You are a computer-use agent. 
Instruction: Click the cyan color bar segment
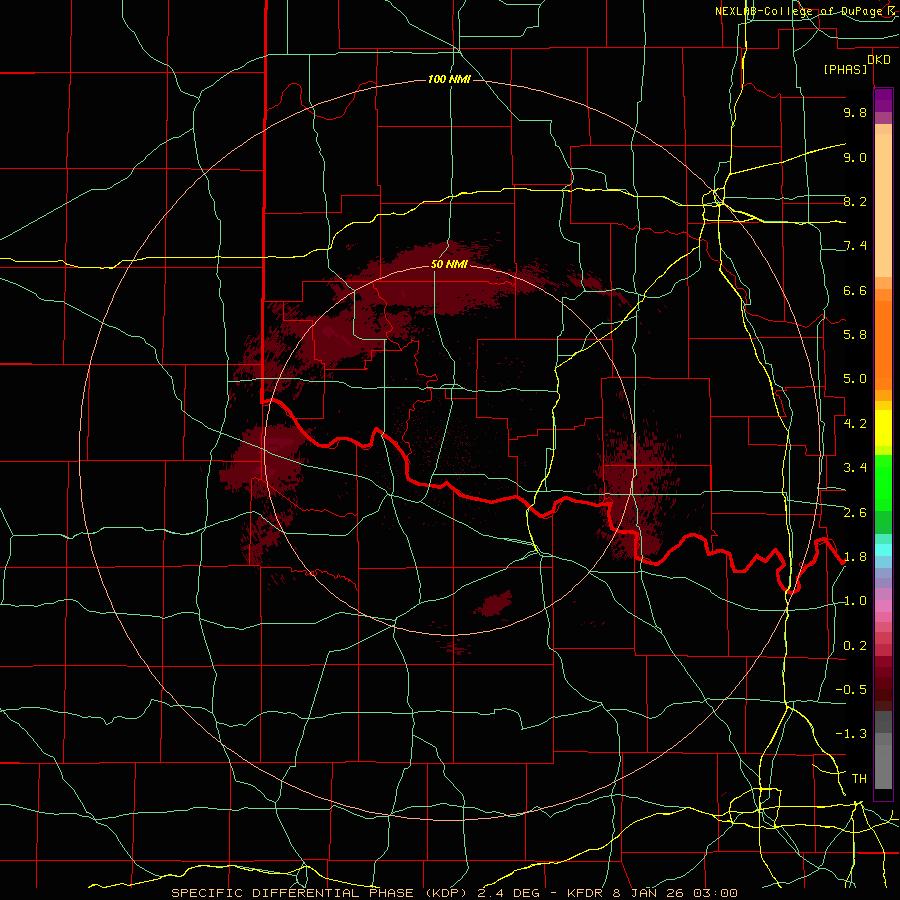point(883,550)
